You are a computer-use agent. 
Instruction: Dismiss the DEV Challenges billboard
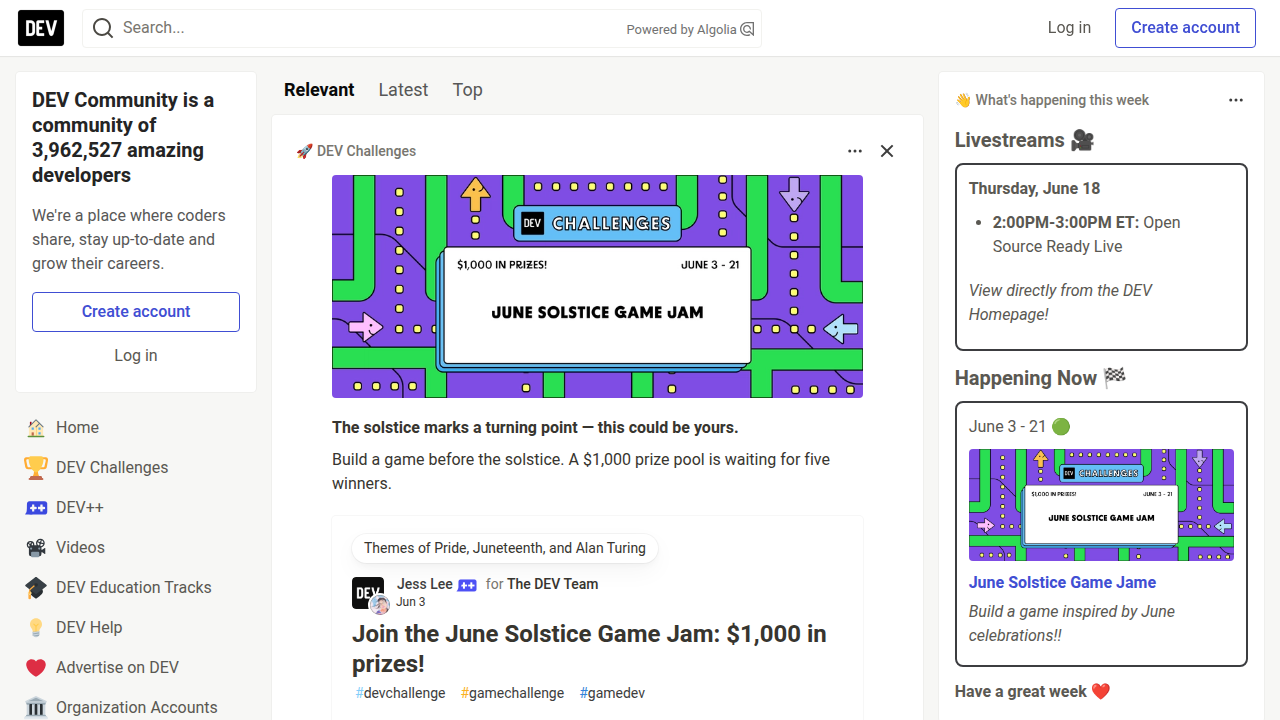click(x=887, y=151)
